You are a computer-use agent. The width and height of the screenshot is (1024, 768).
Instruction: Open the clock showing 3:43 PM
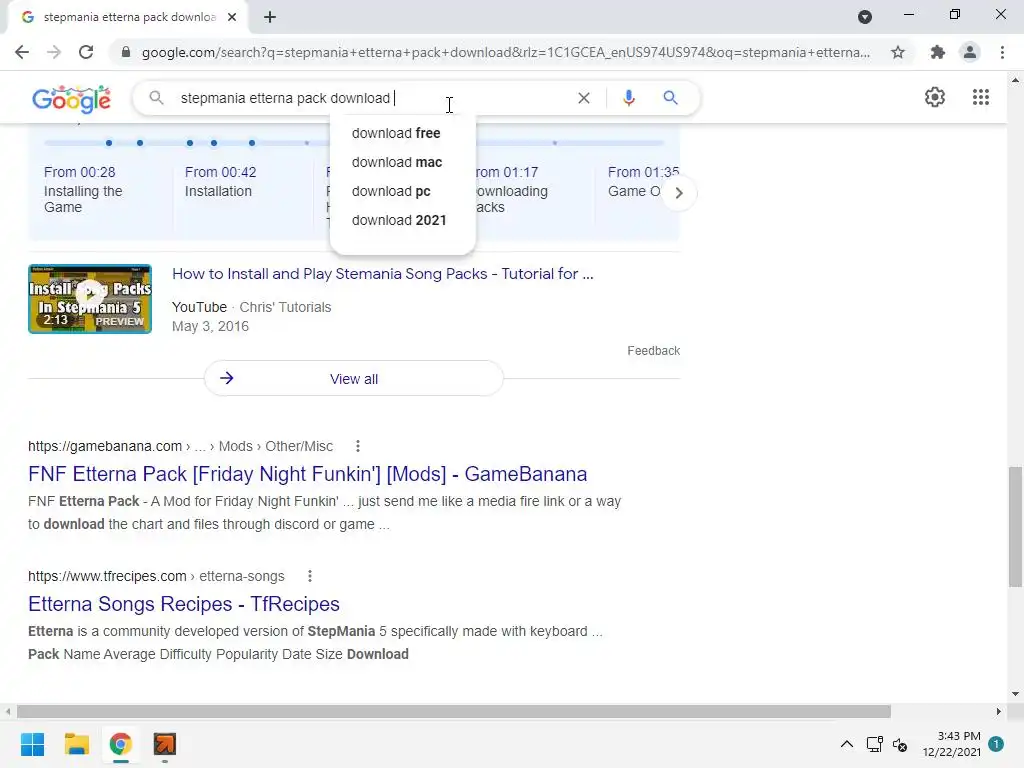[x=952, y=744]
